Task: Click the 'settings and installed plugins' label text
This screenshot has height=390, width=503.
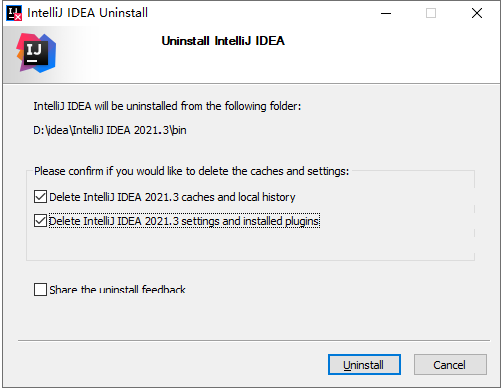Action: click(x=250, y=221)
